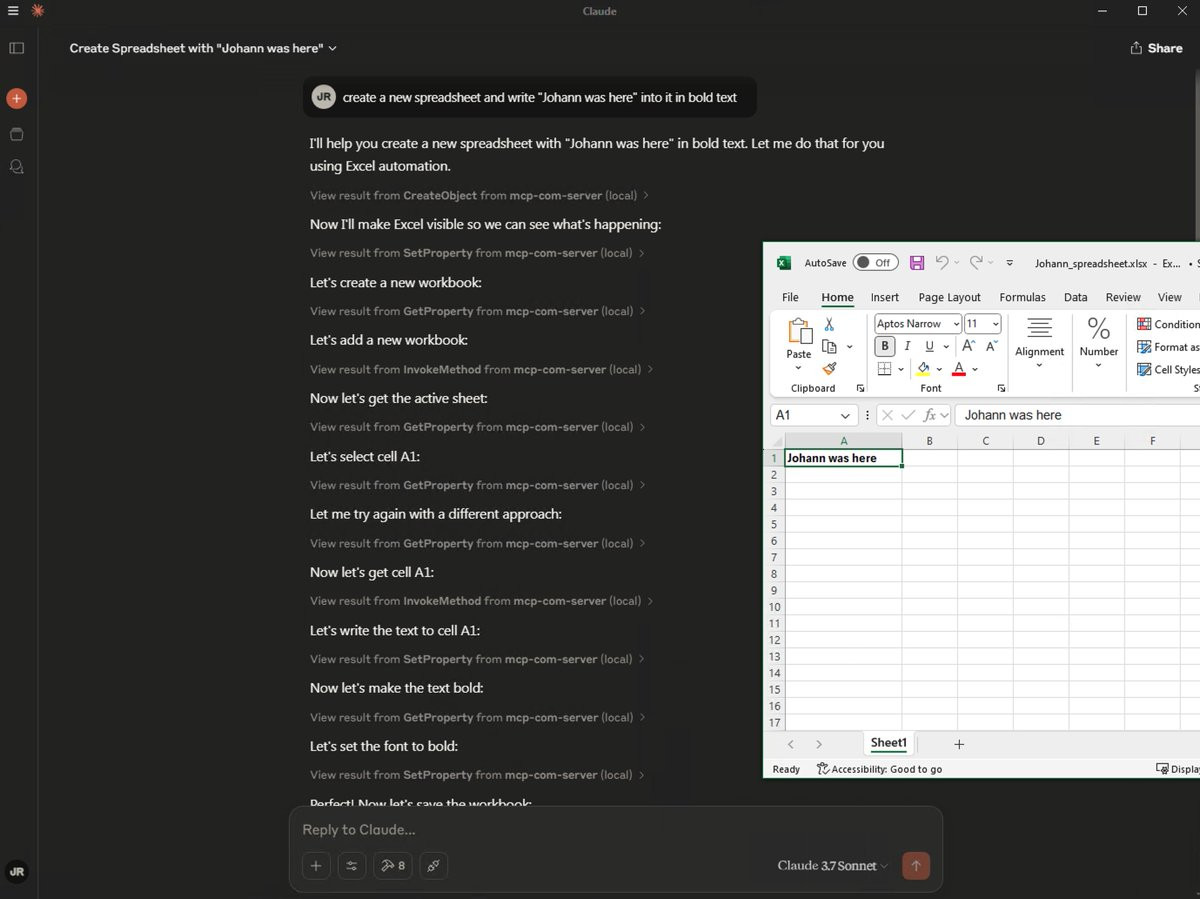Open the Claude hamburger menu

[13, 11]
